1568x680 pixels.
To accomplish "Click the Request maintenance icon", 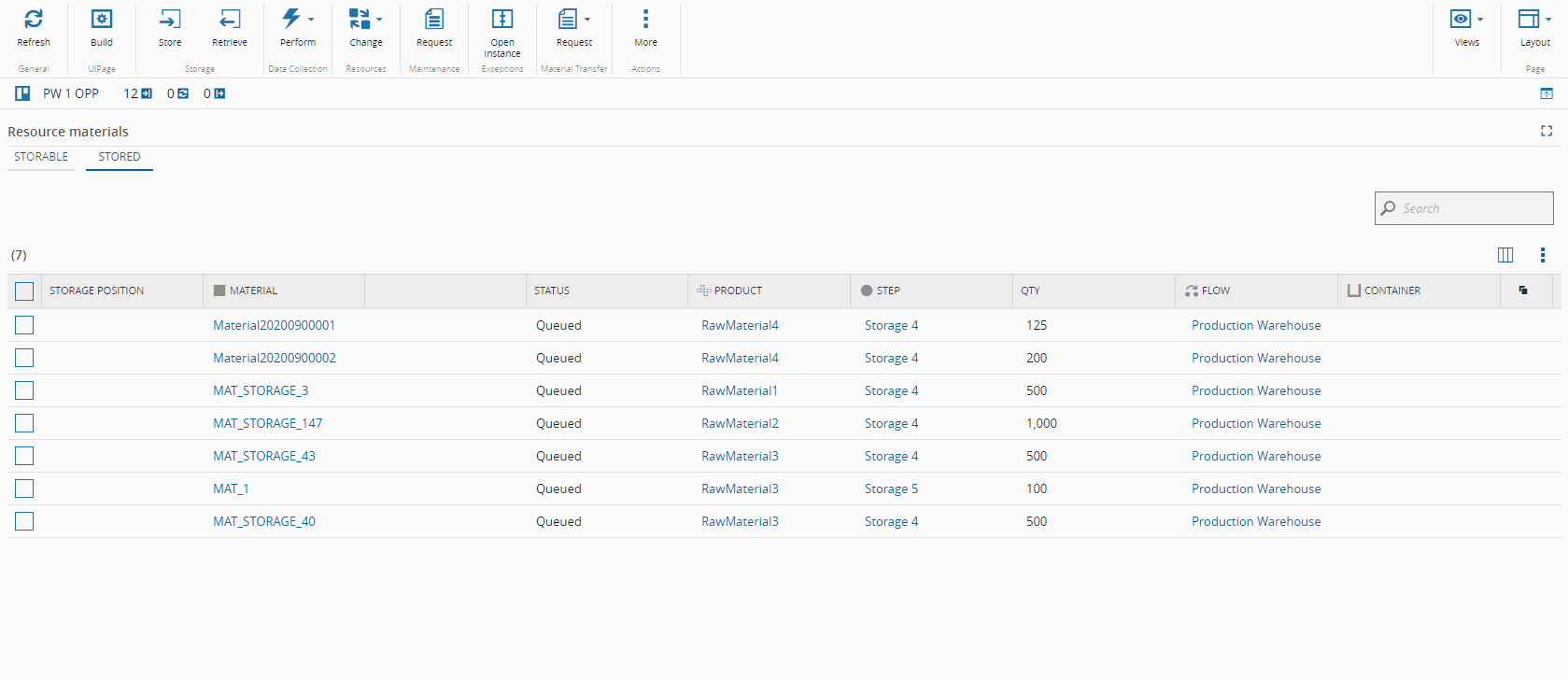I will (x=434, y=20).
